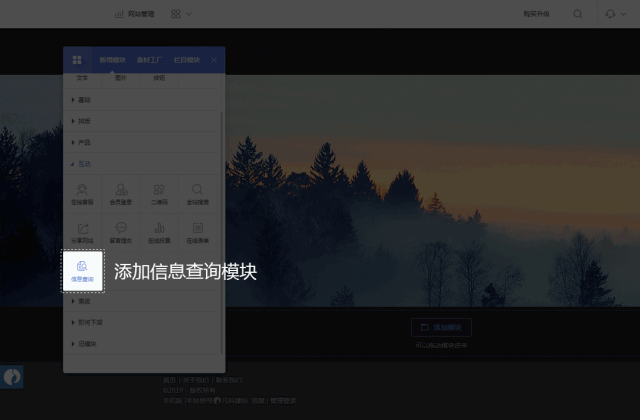Expand the 产品 section
Screen dimensions: 640x420
(85, 142)
